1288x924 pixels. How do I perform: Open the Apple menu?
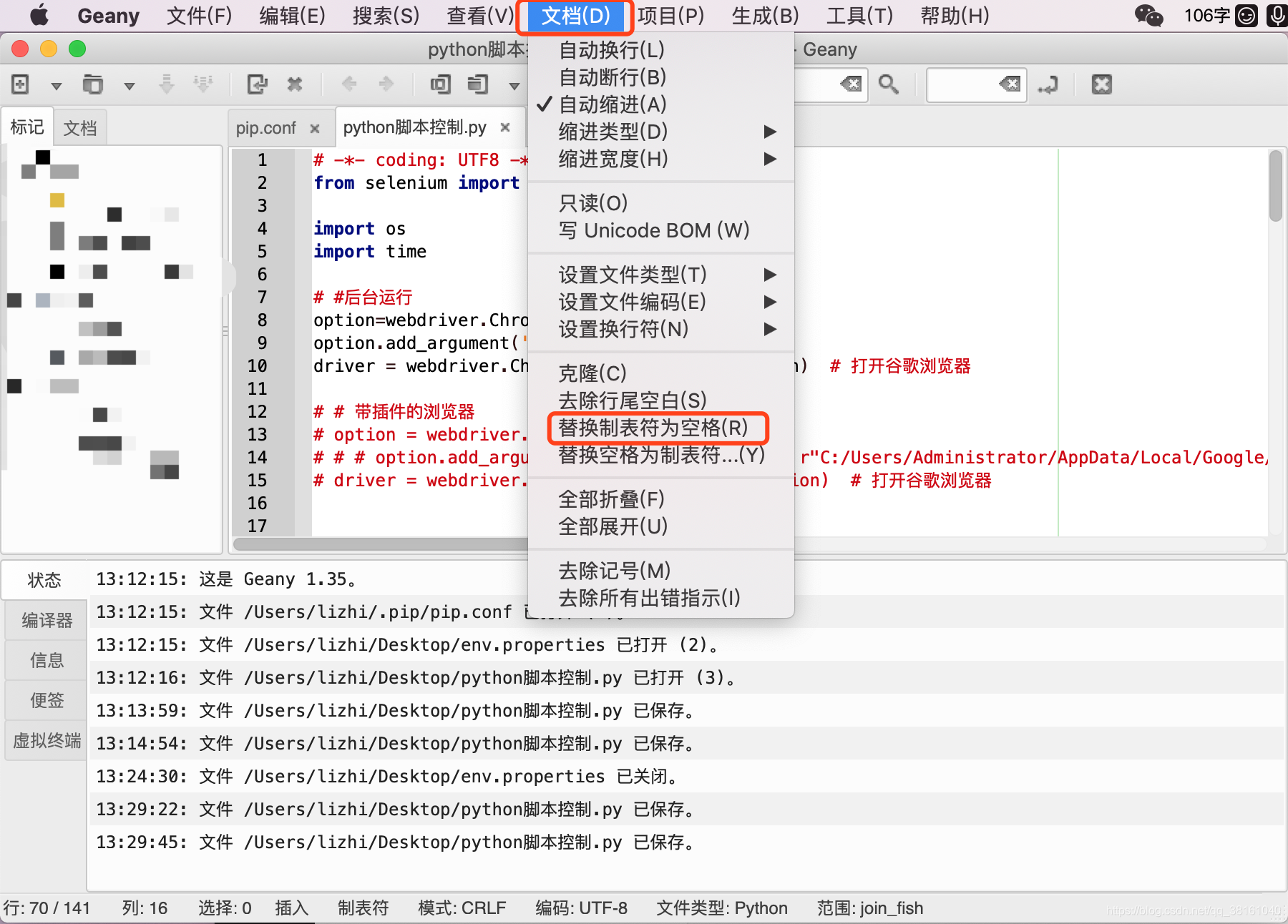point(39,15)
